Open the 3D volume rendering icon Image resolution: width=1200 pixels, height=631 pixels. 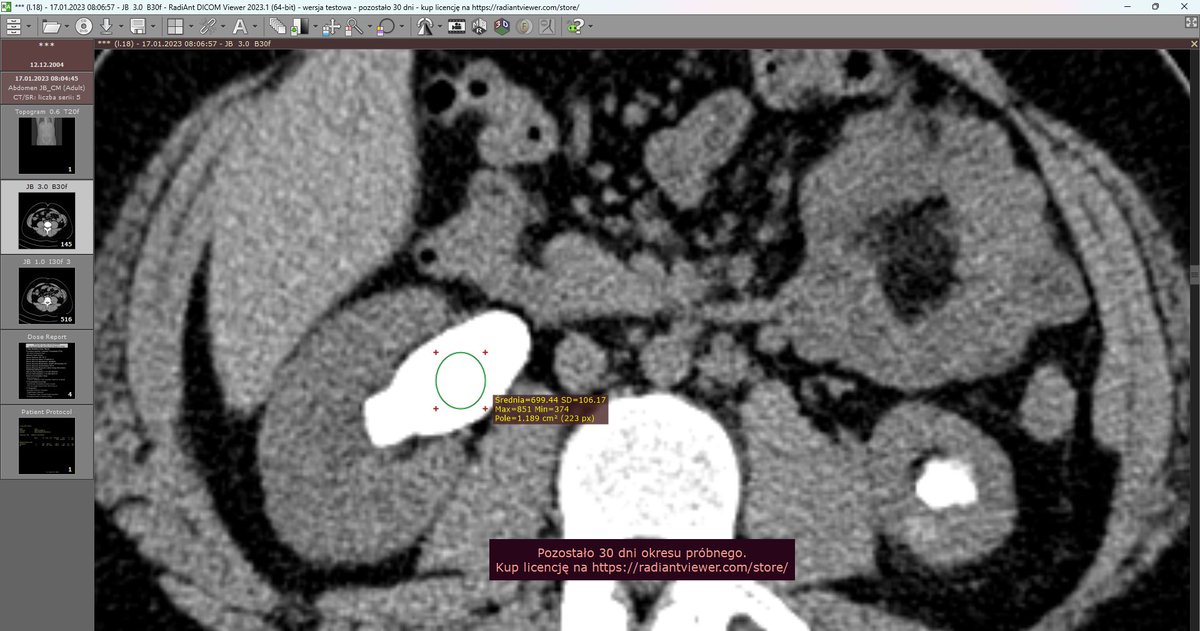(x=502, y=26)
